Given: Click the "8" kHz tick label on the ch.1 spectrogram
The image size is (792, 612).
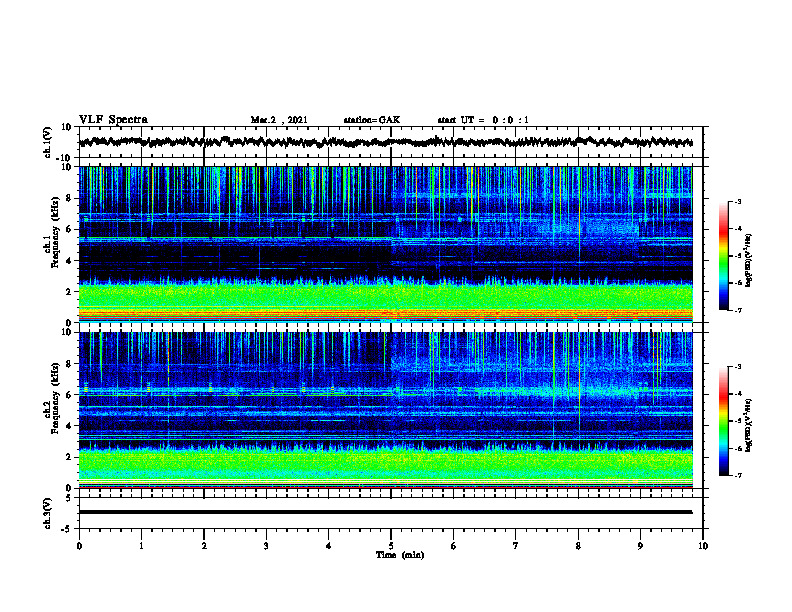Looking at the screenshot, I should (x=69, y=198).
